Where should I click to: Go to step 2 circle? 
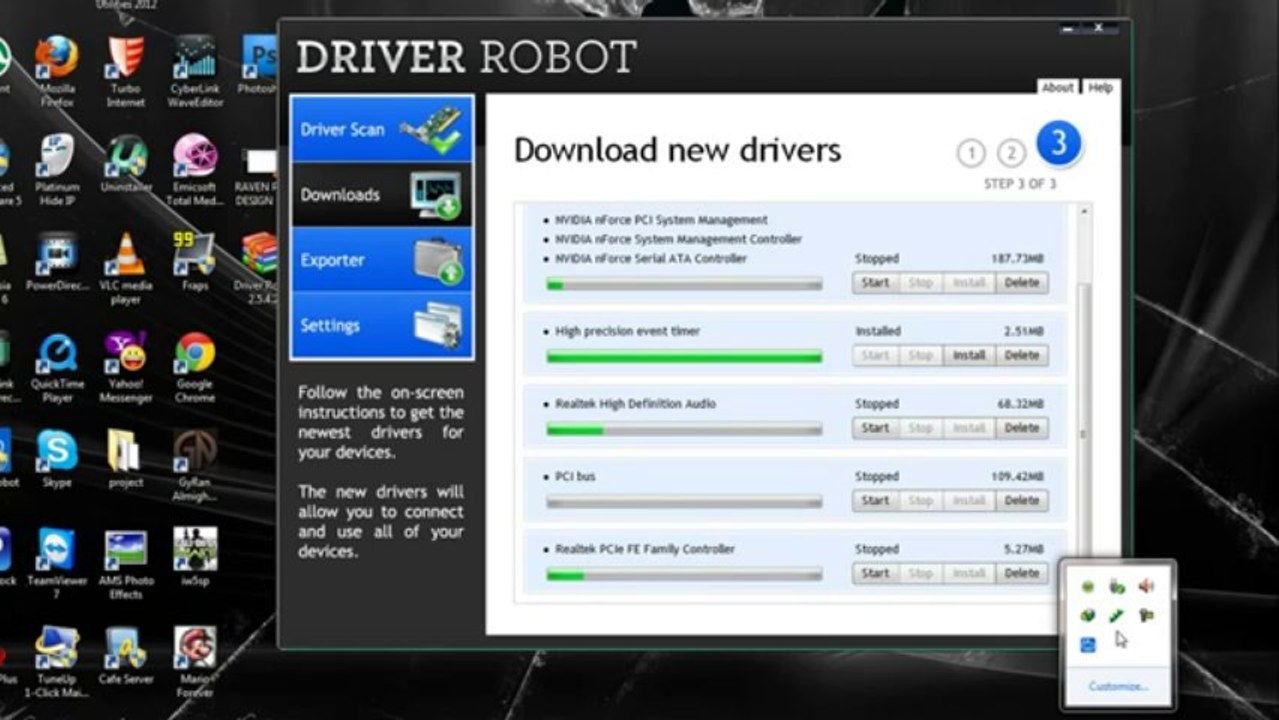(1011, 153)
